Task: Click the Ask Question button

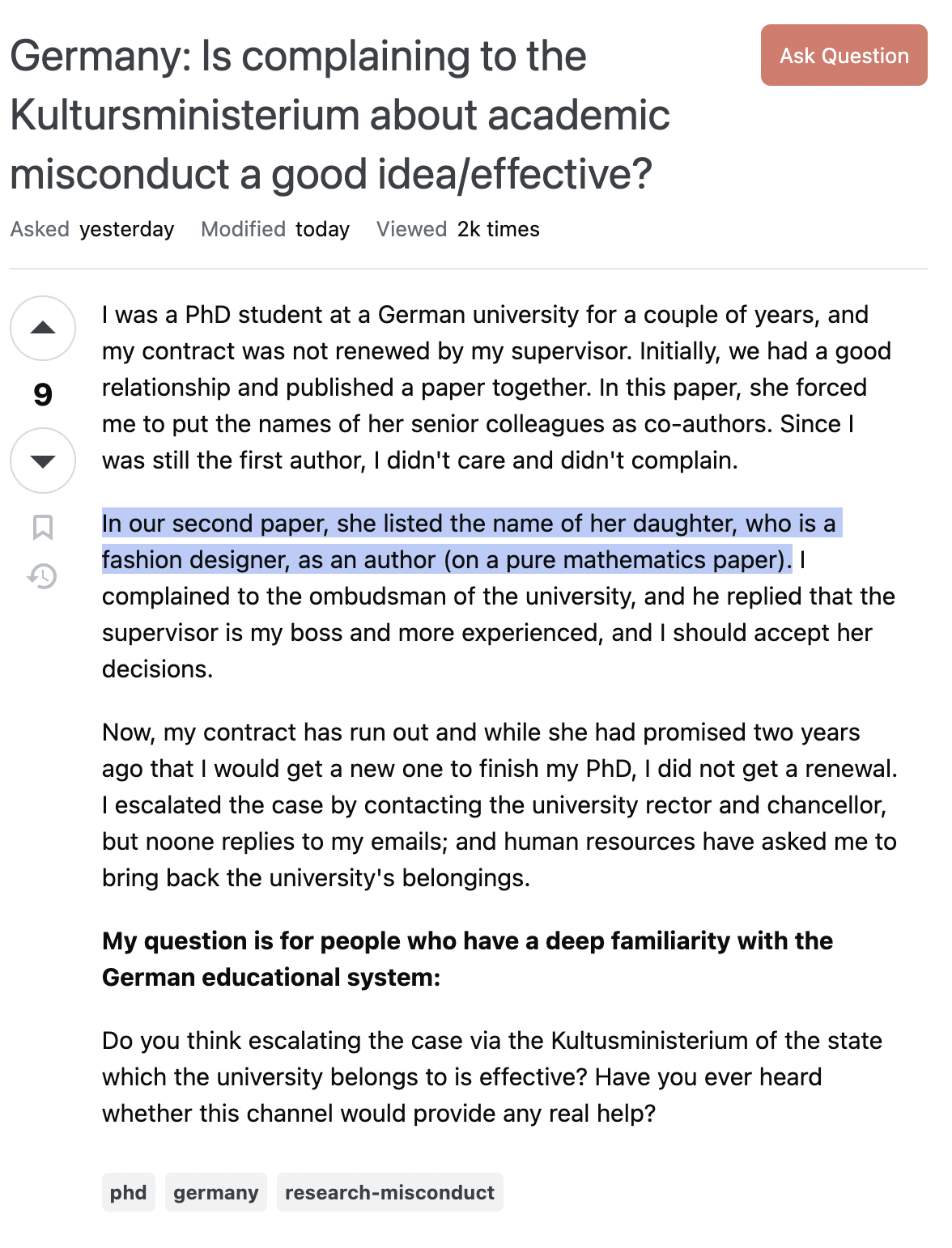Action: pyautogui.click(x=844, y=55)
